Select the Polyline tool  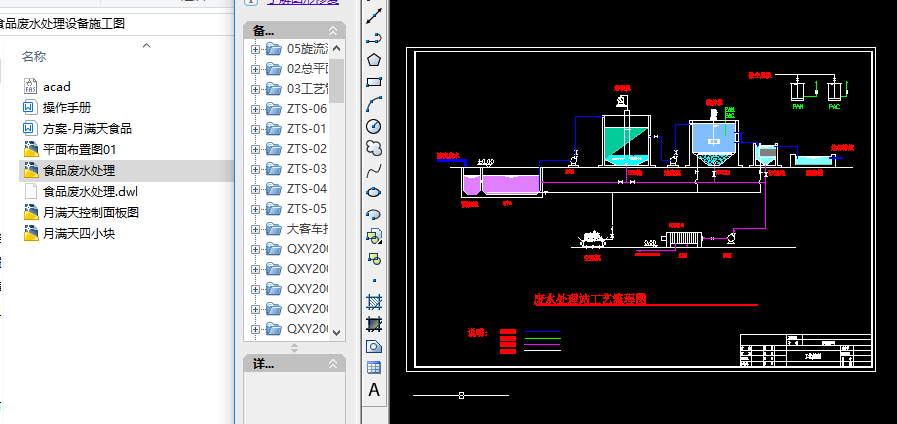pyautogui.click(x=374, y=38)
